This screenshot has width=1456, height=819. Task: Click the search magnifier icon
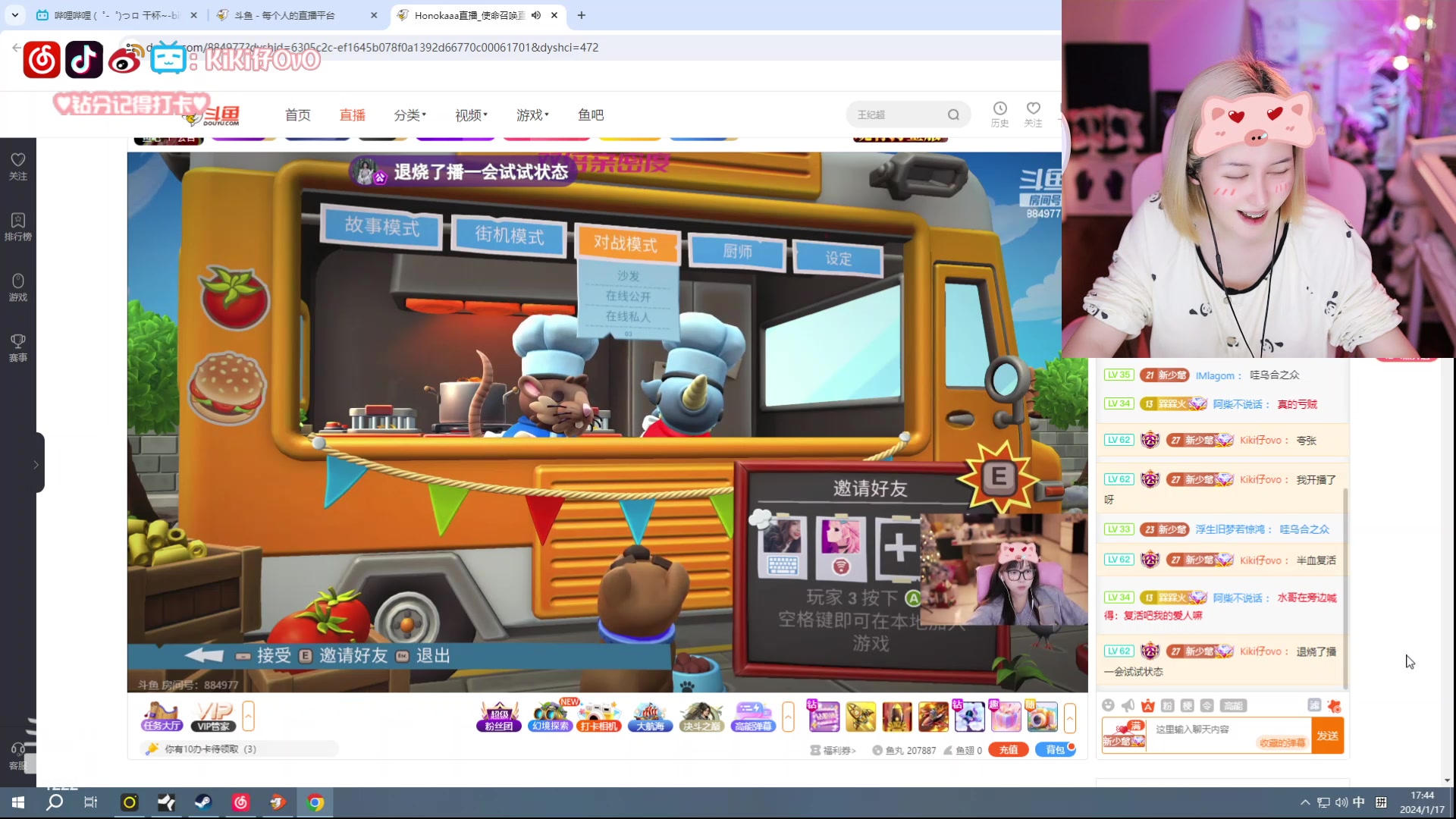[953, 115]
